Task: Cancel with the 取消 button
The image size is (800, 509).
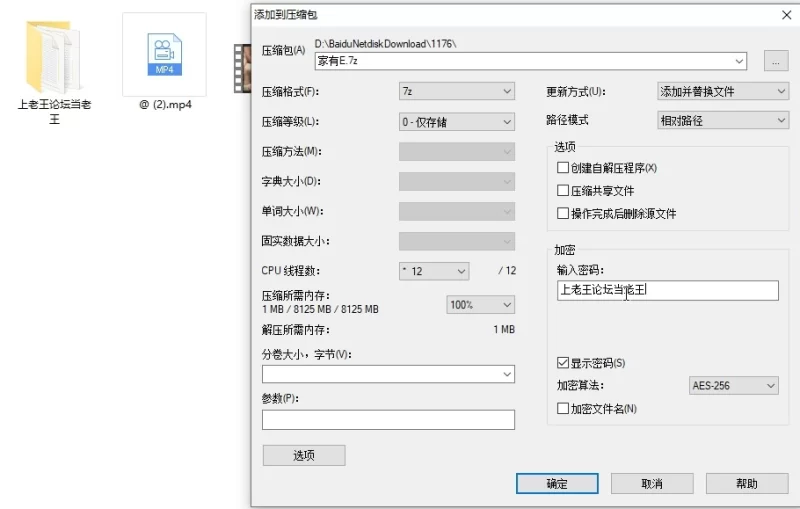Action: (x=652, y=483)
